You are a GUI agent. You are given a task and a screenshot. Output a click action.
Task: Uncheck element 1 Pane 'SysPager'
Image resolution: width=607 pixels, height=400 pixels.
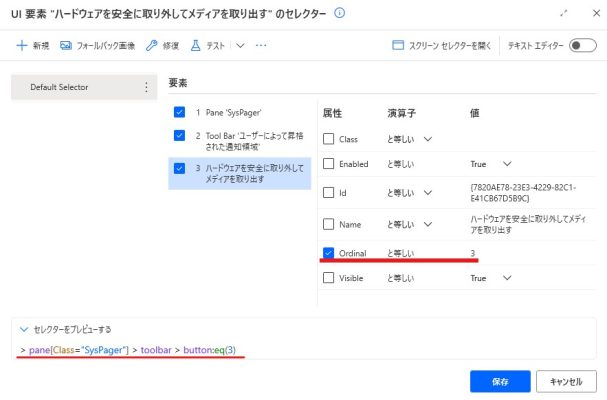click(x=179, y=112)
